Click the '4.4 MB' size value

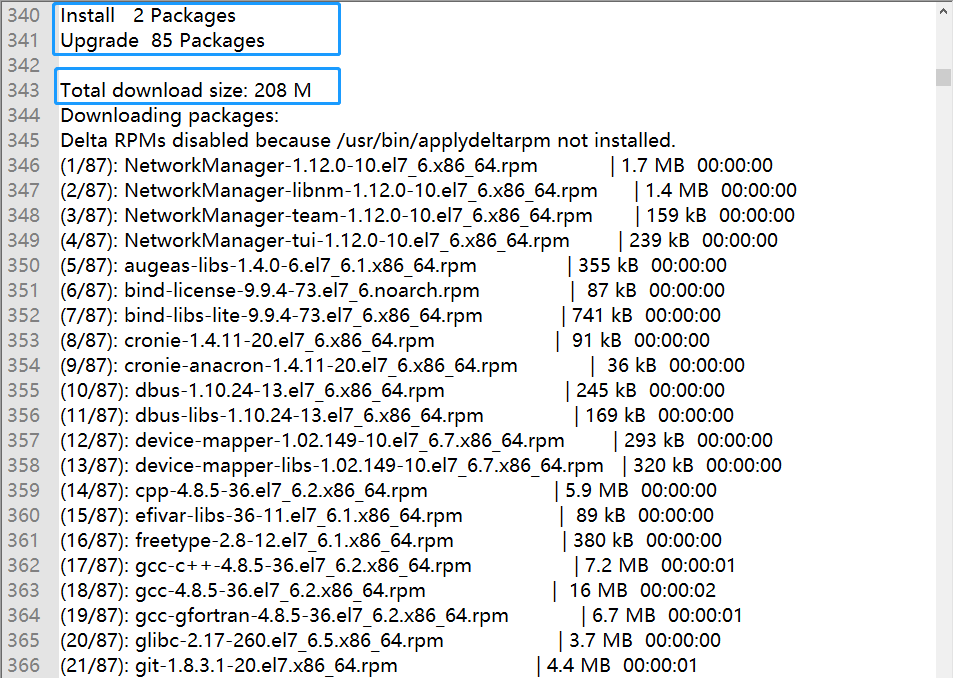tap(578, 664)
